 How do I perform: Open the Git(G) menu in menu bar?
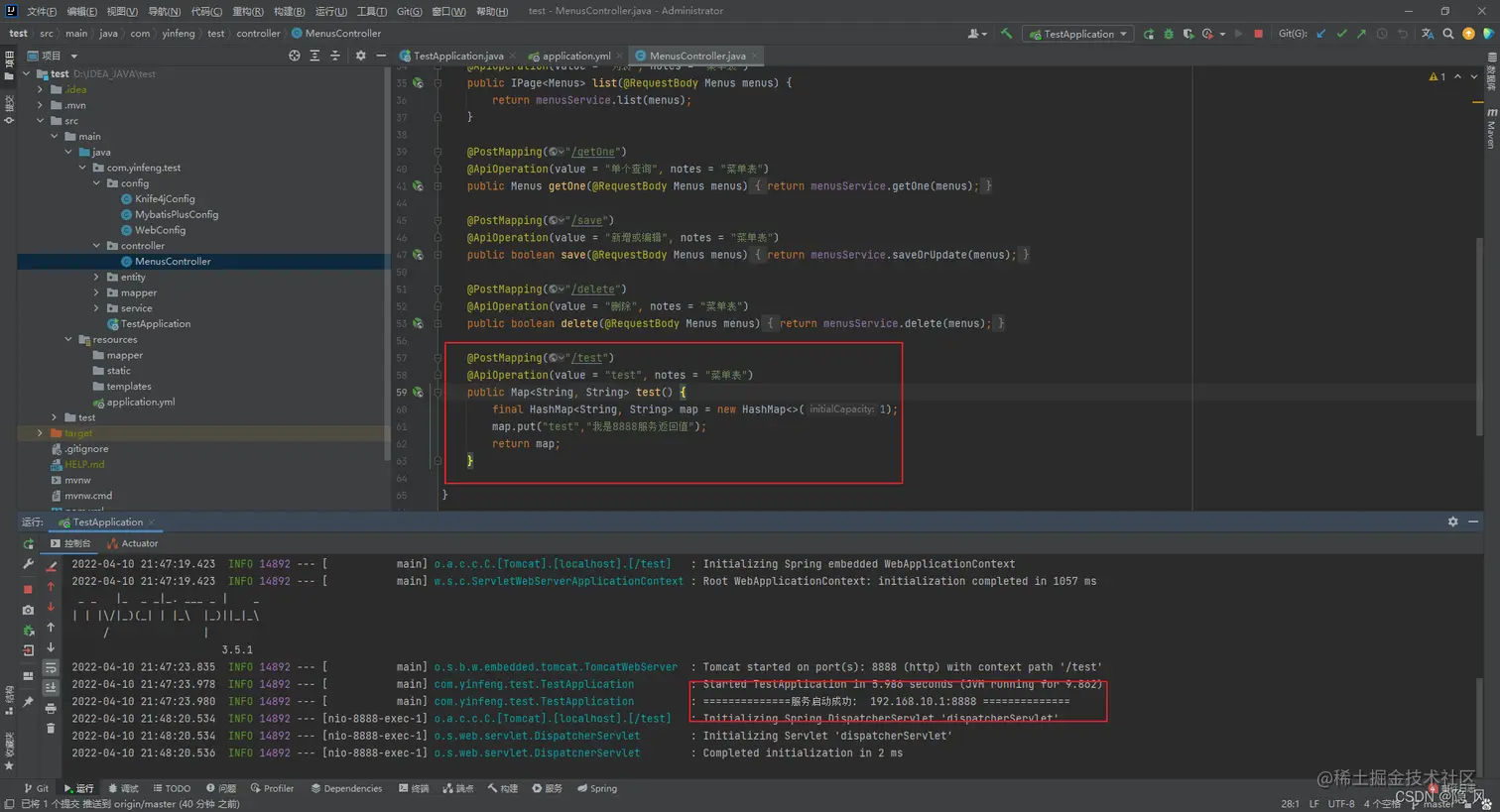409,11
